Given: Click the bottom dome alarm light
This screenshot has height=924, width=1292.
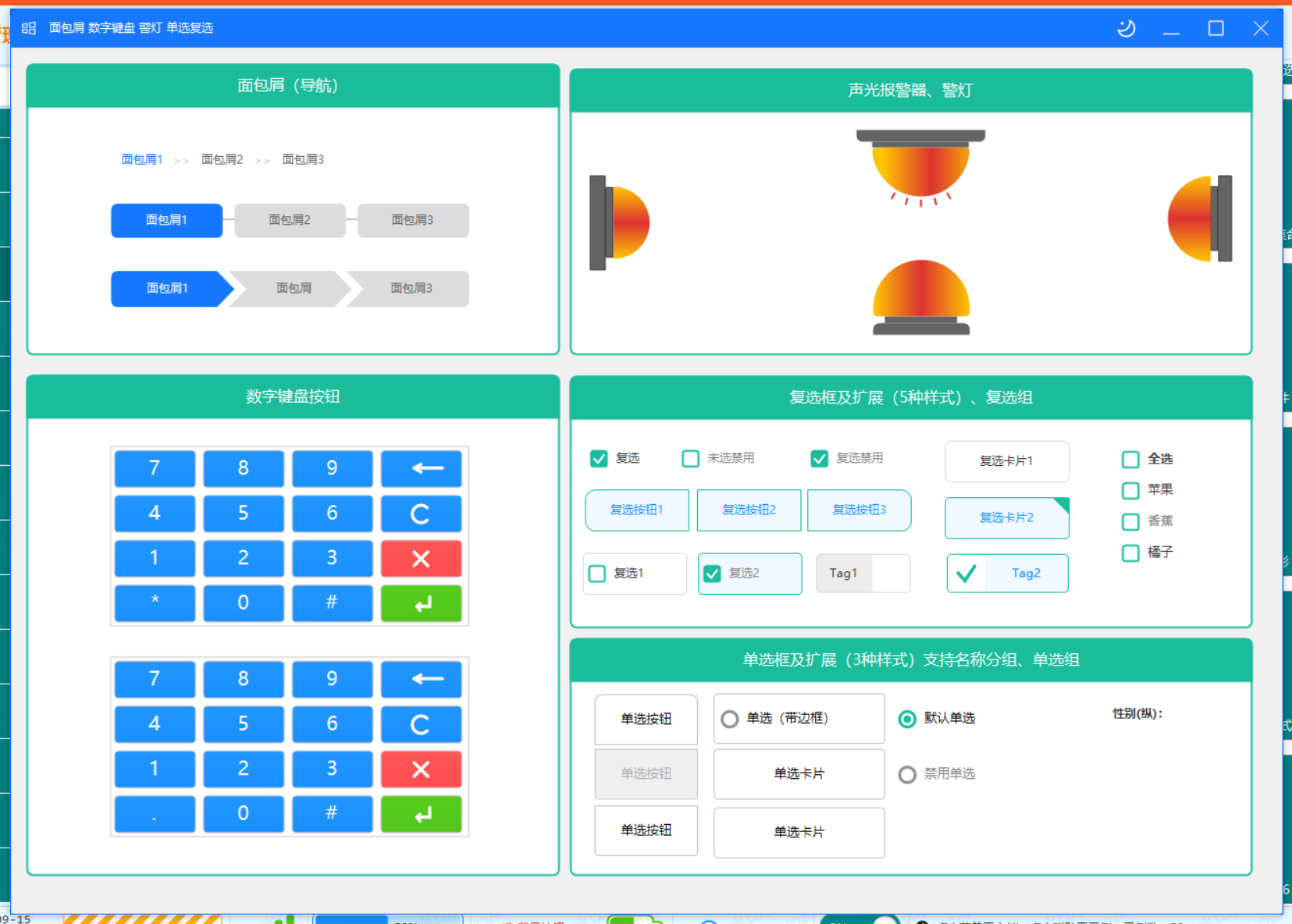Looking at the screenshot, I should coord(921,297).
